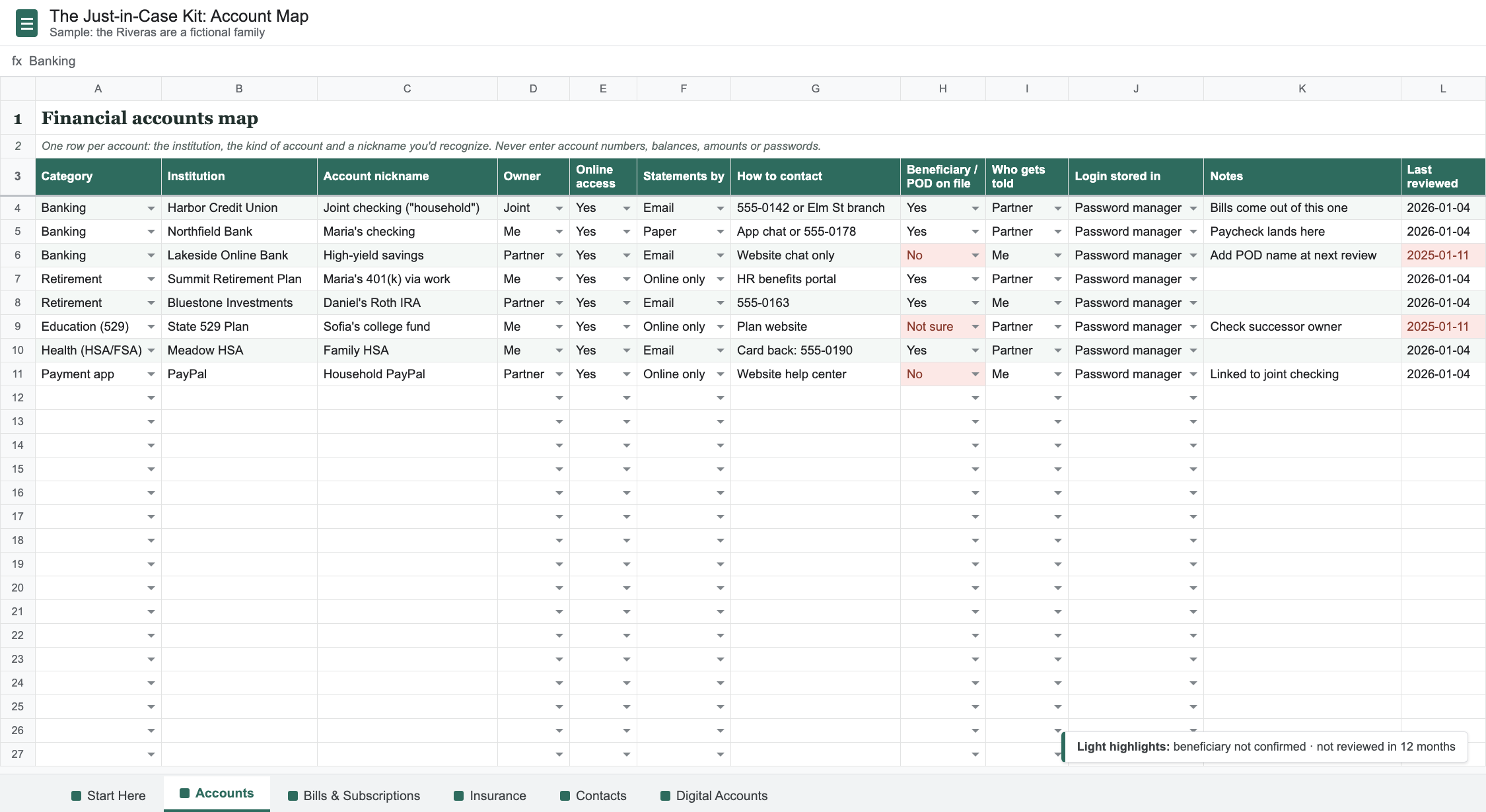Select cell 'Check successor owner'
The width and height of the screenshot is (1486, 812).
pyautogui.click(x=1302, y=326)
